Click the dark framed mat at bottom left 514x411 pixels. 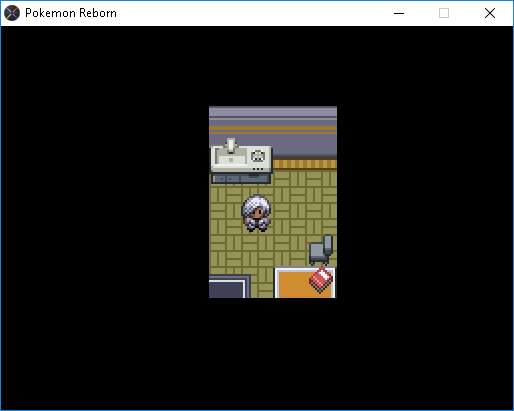(230, 286)
